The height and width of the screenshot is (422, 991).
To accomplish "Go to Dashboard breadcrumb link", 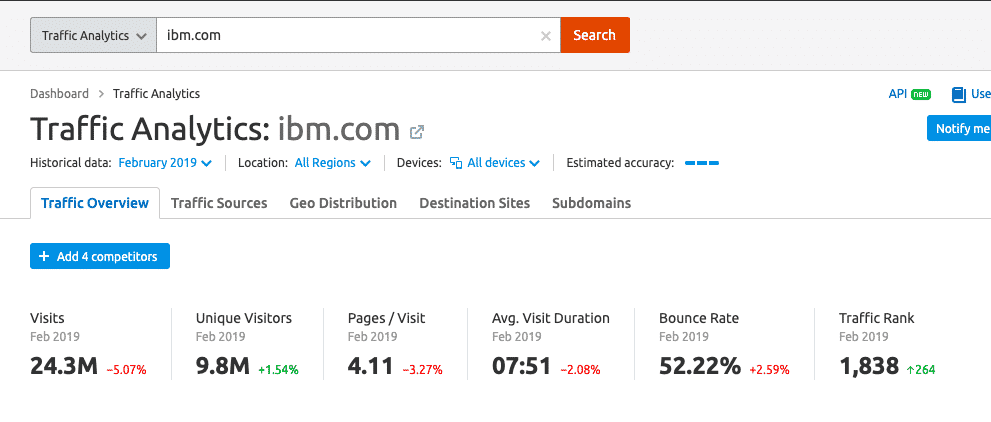I will 59,93.
